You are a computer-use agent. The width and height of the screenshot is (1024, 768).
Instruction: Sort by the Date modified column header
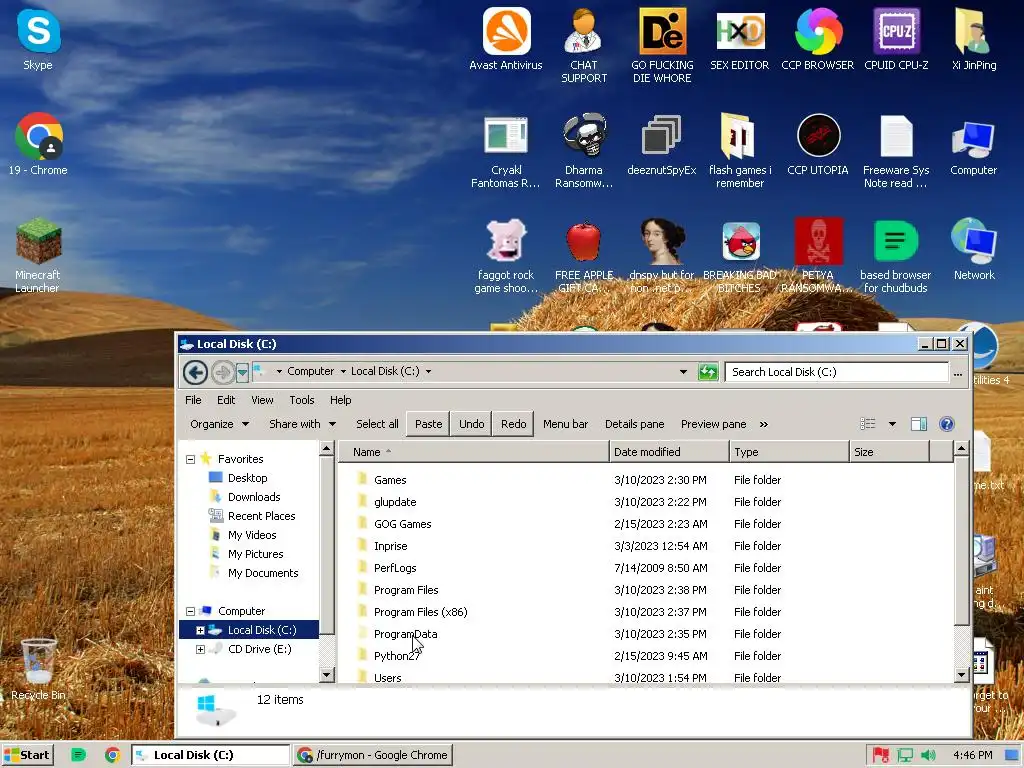pos(669,452)
